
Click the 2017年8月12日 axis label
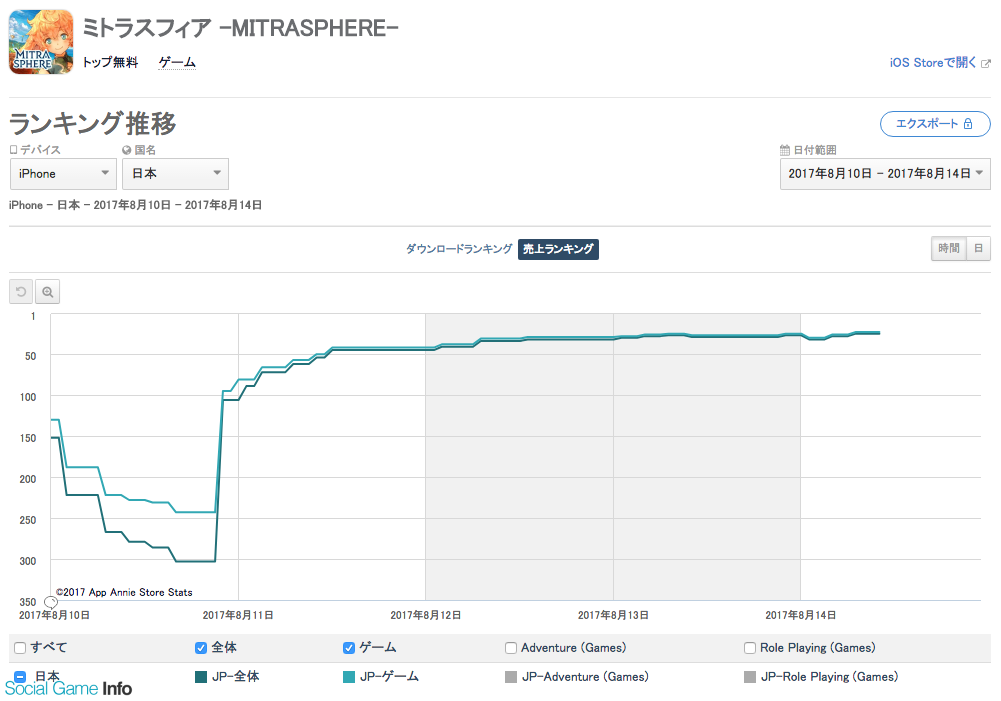[x=426, y=615]
